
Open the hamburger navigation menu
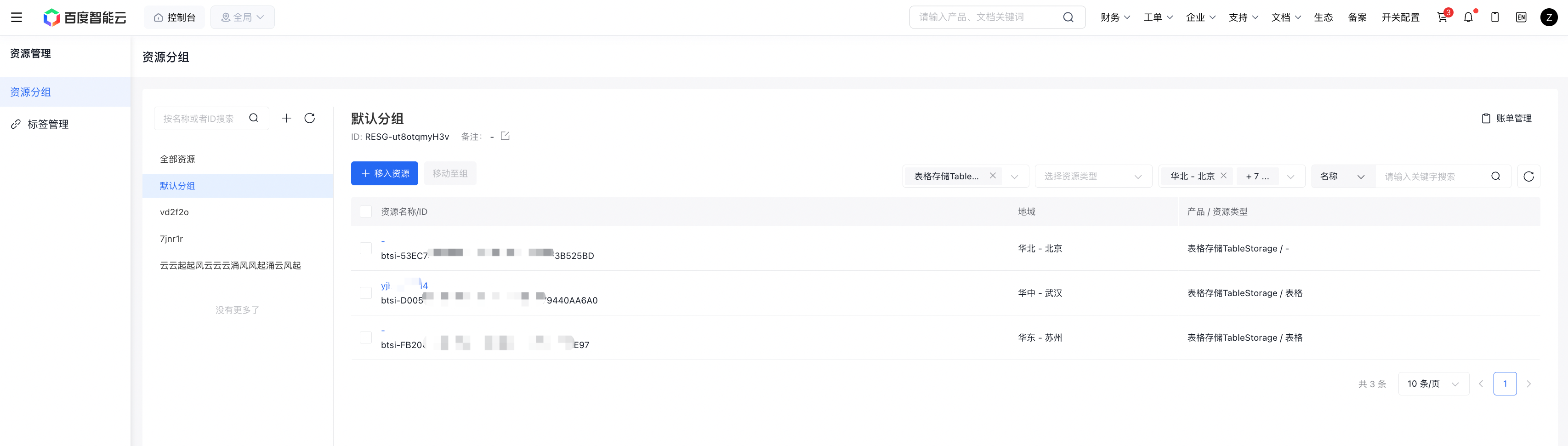pos(17,17)
